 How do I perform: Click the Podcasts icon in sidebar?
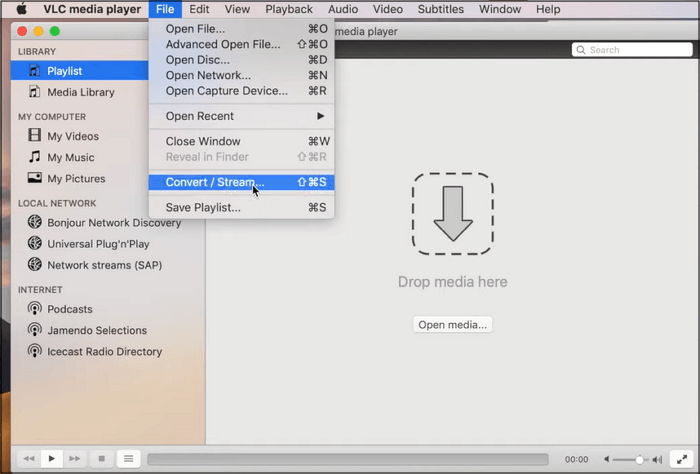(x=35, y=309)
